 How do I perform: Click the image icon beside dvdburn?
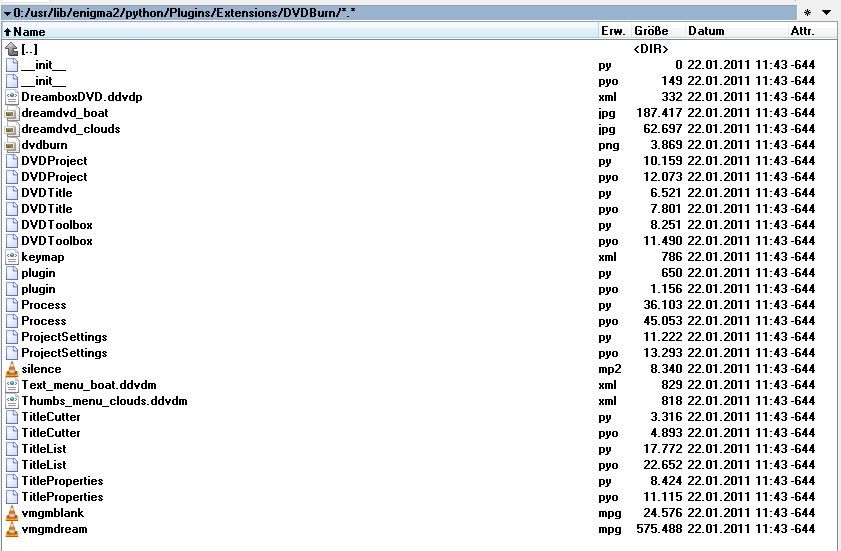[x=11, y=145]
